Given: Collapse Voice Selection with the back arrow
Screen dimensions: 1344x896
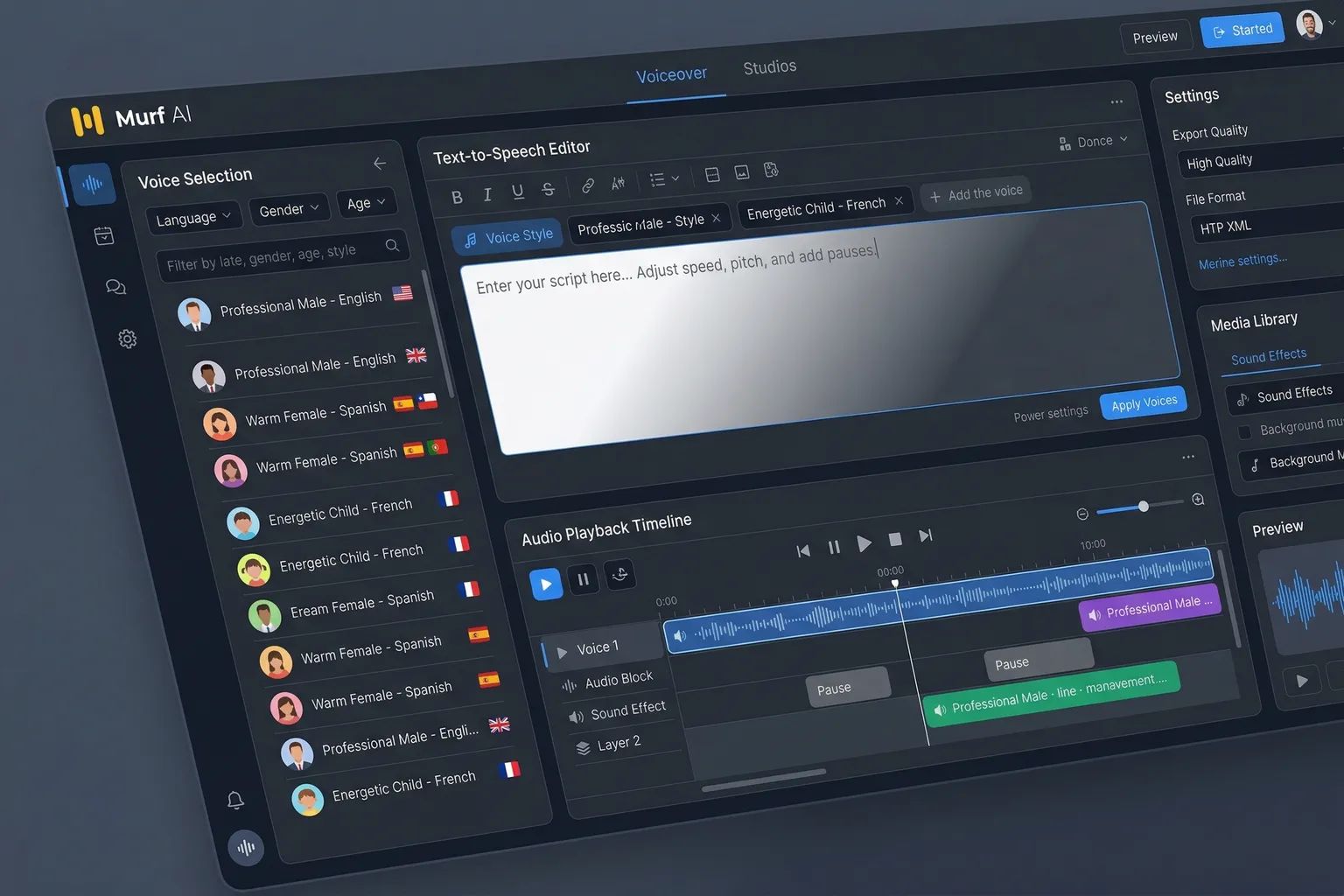Looking at the screenshot, I should click(380, 164).
